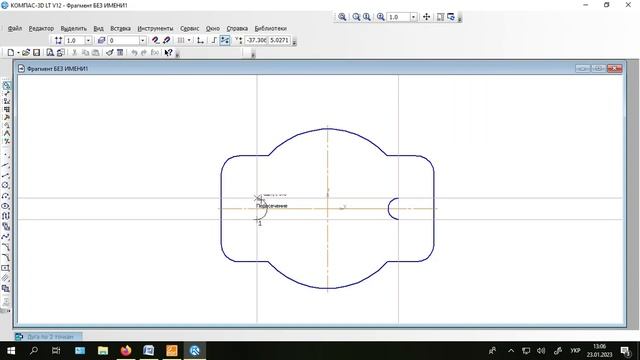Click the Undo arrow icon
Viewport: 640px width, 360px height.
[x=134, y=53]
